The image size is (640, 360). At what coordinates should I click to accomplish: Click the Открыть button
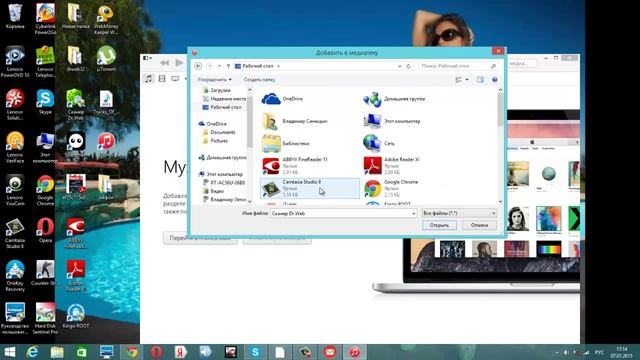[439, 225]
